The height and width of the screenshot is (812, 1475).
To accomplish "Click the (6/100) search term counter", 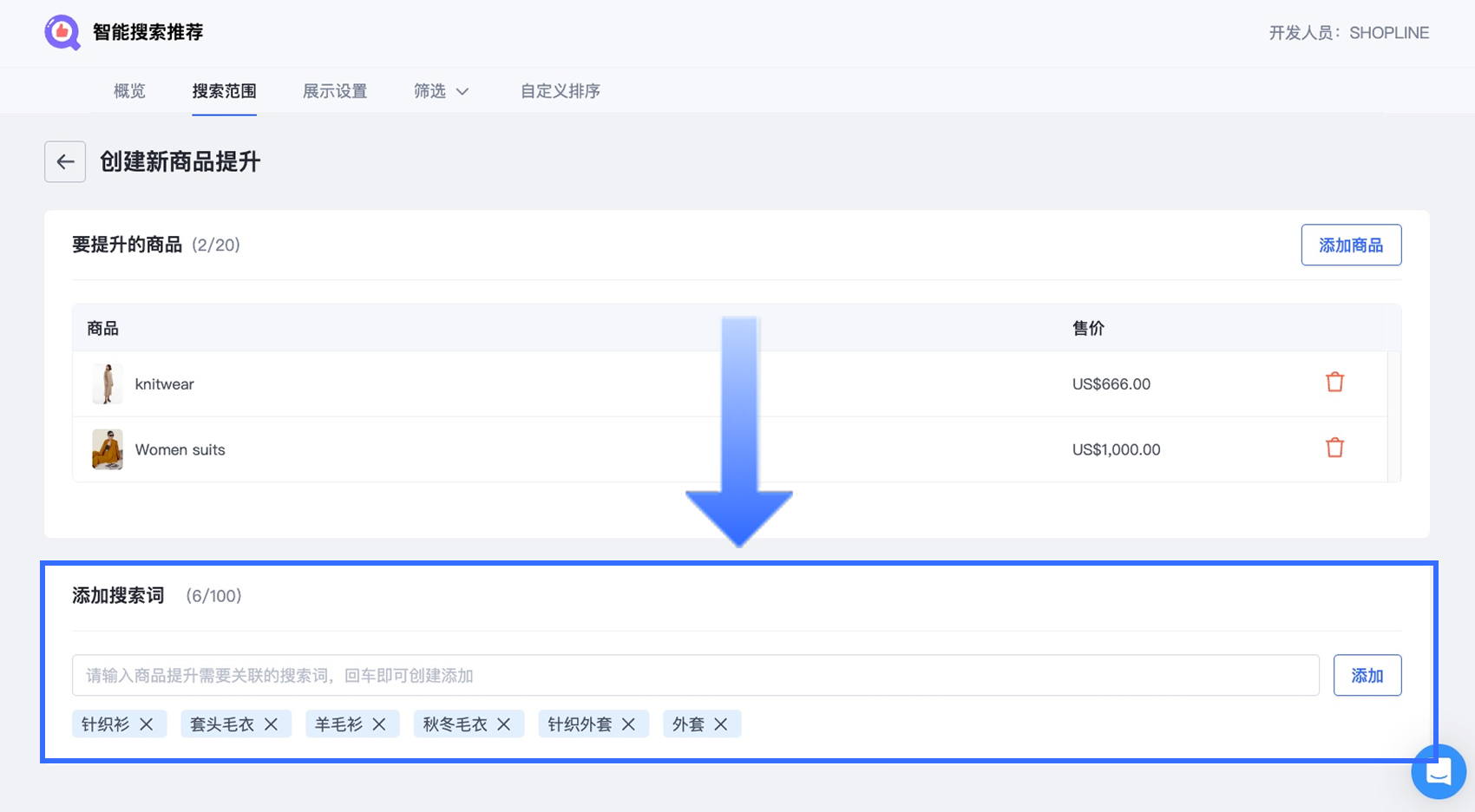I will click(213, 596).
